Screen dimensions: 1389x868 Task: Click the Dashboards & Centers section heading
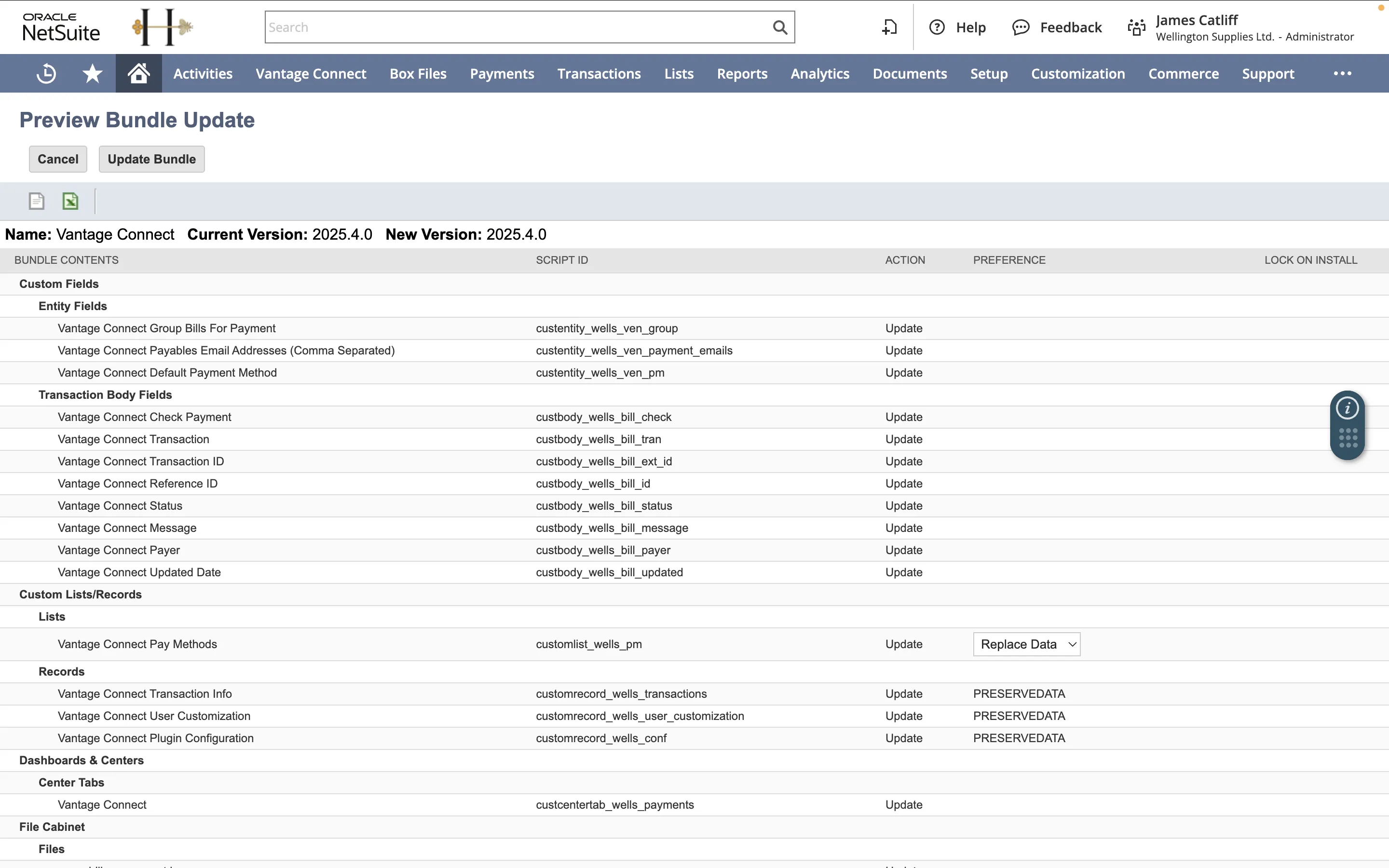[82, 760]
